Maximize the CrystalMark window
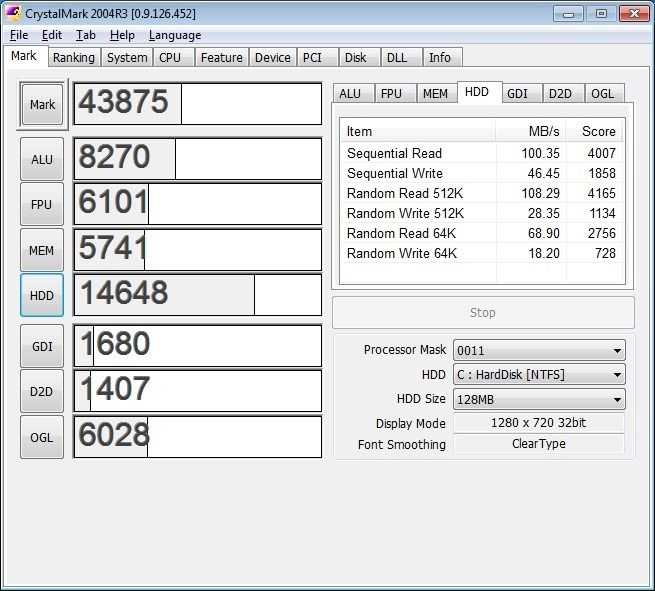Screen dimensions: 655x591 601,14
